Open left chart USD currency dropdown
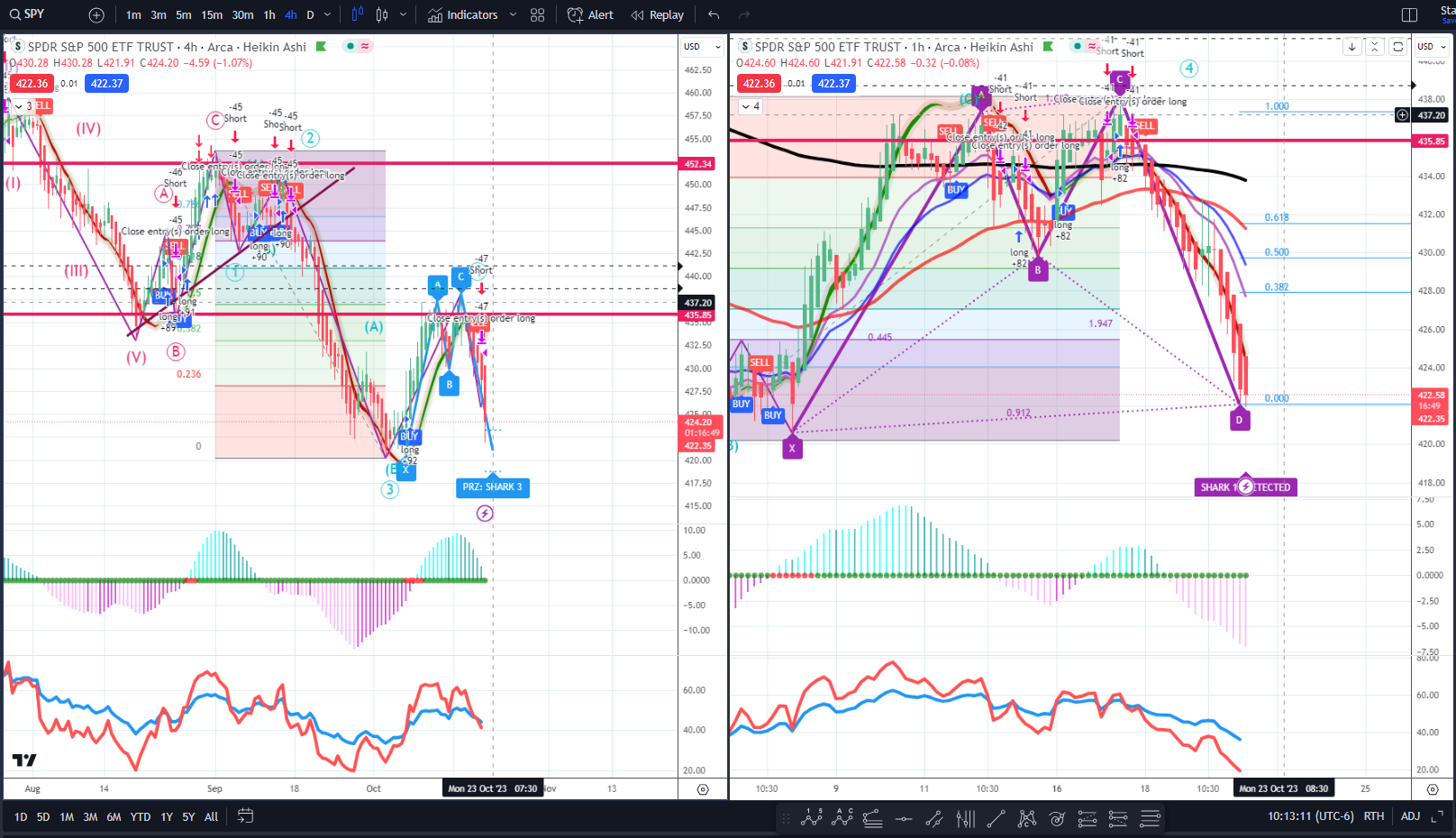Image resolution: width=1456 pixels, height=838 pixels. [x=703, y=47]
